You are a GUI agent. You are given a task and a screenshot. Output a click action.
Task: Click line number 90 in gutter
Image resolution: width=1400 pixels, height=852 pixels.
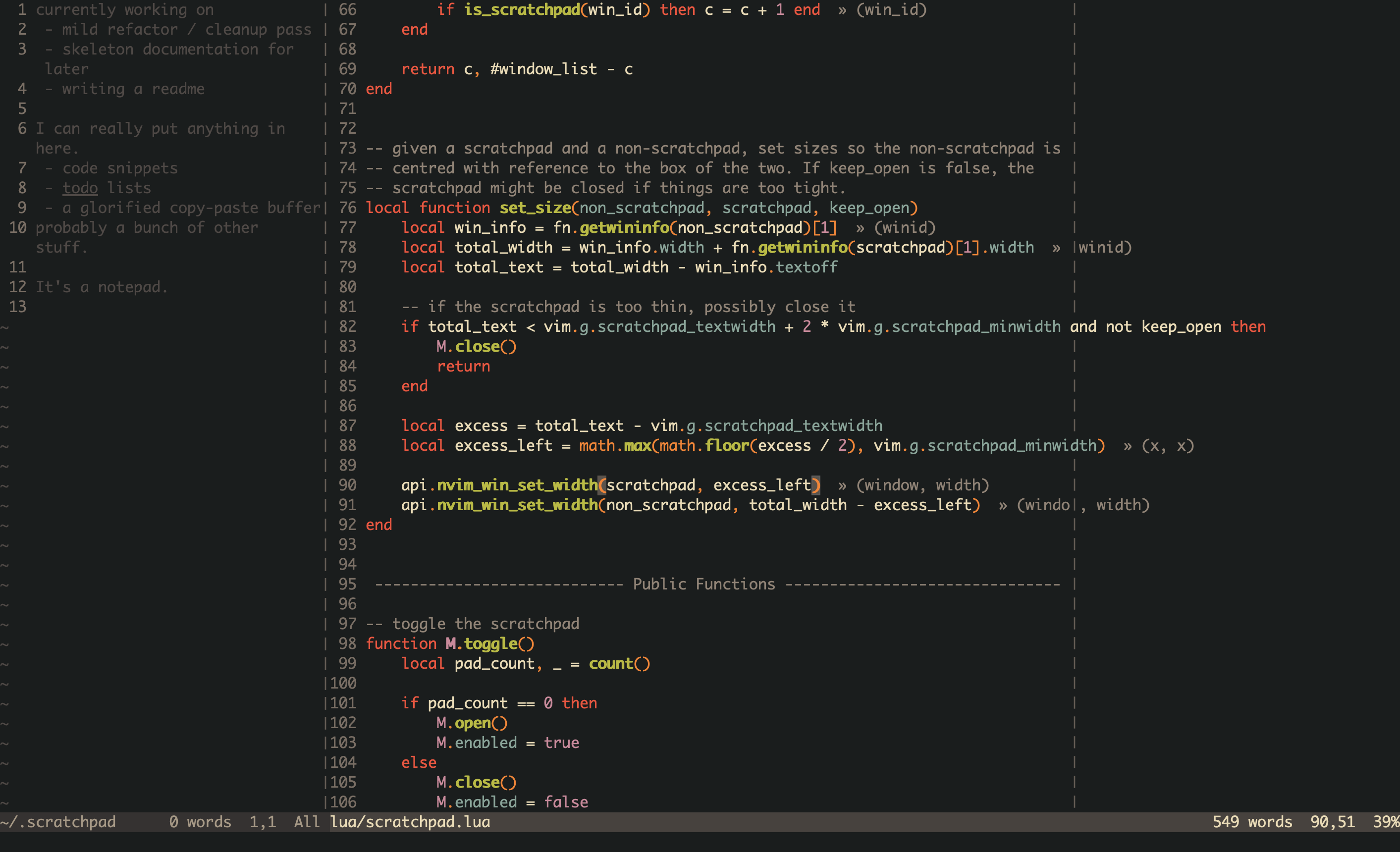(347, 485)
